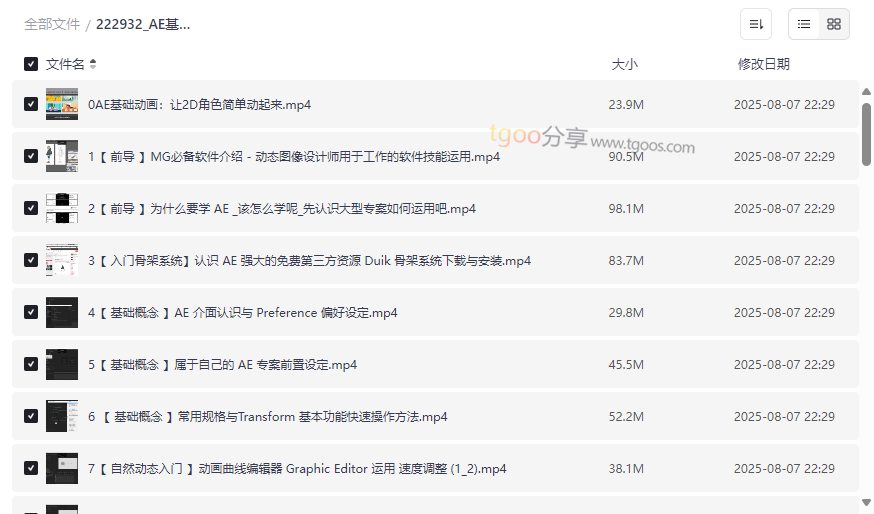Open file 7 动画曲线编辑器 Graphic Editor video
874x514 pixels.
coord(297,468)
